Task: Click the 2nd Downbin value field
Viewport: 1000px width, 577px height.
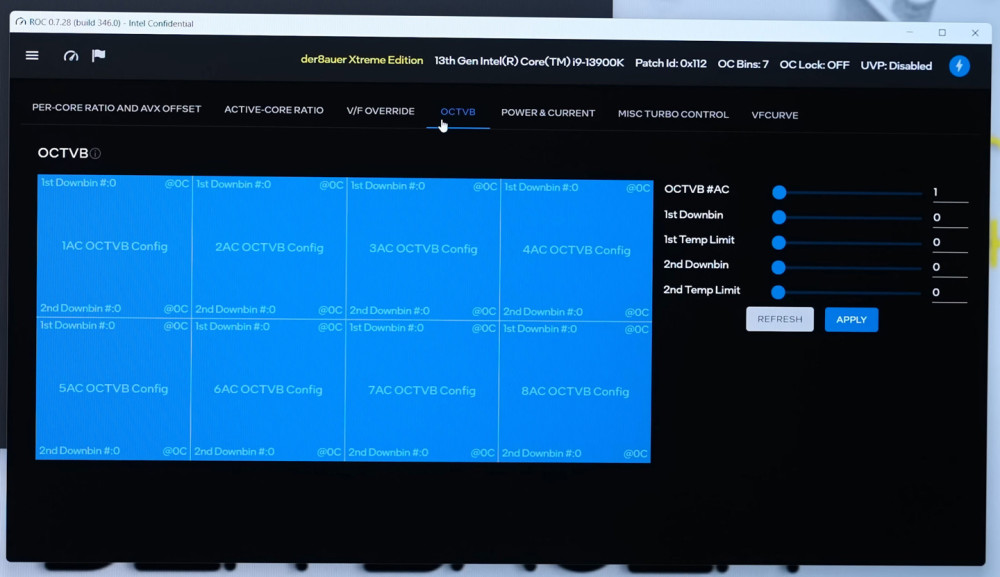Action: pyautogui.click(x=948, y=267)
